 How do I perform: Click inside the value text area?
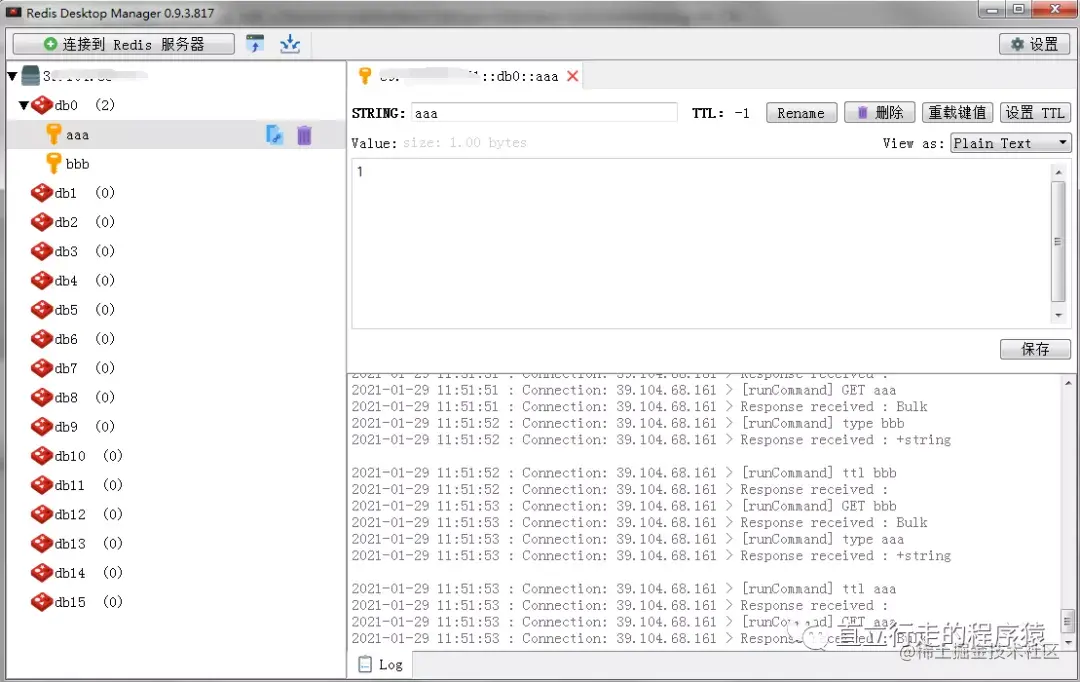[701, 243]
